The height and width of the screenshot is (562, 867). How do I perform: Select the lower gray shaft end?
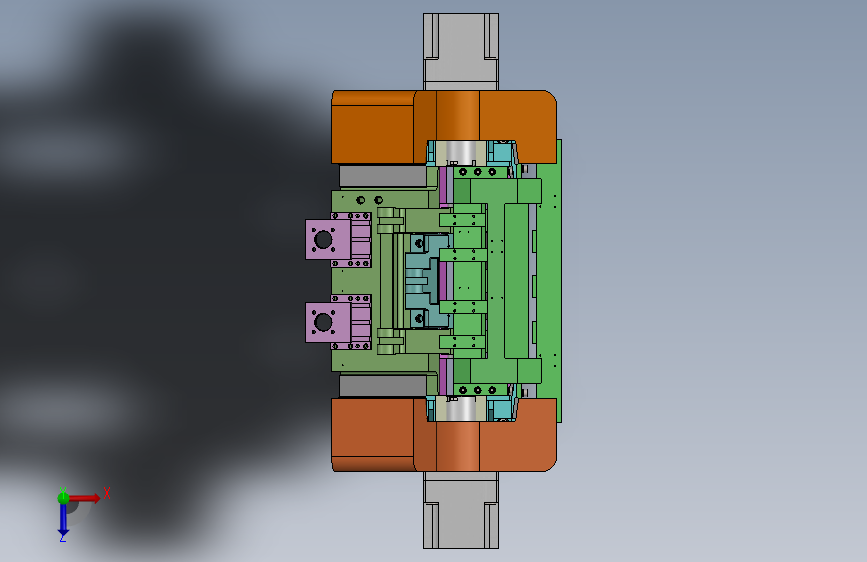461,510
